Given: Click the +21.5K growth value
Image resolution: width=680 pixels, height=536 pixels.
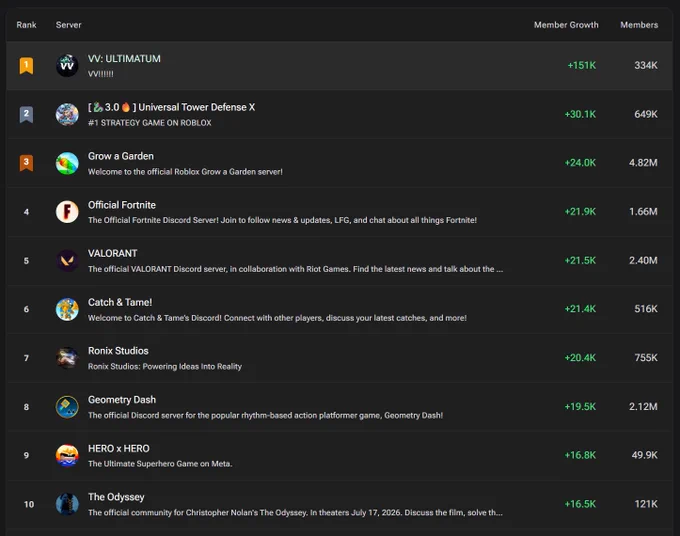Looking at the screenshot, I should tap(580, 261).
